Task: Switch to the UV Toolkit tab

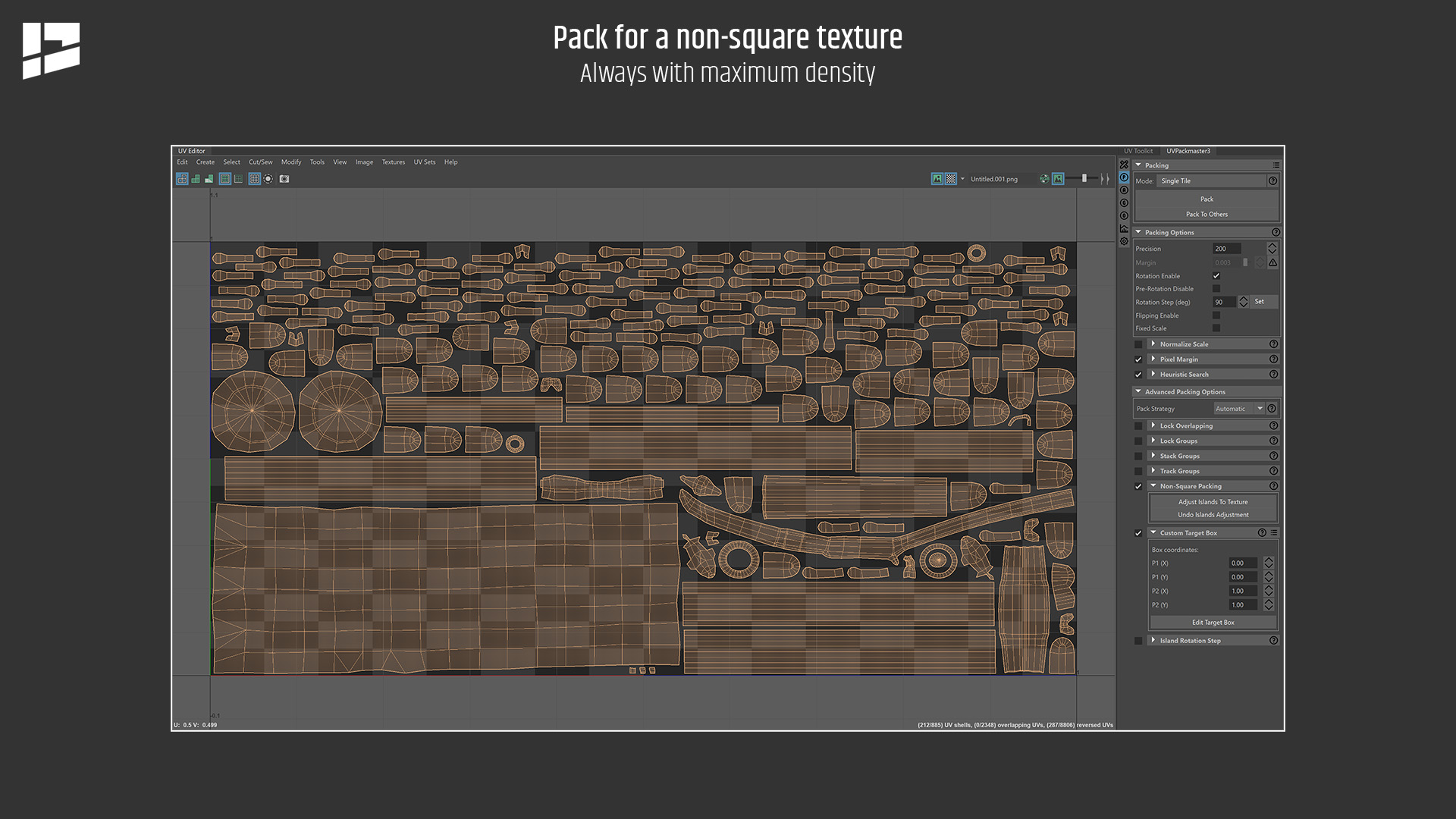Action: [1138, 151]
